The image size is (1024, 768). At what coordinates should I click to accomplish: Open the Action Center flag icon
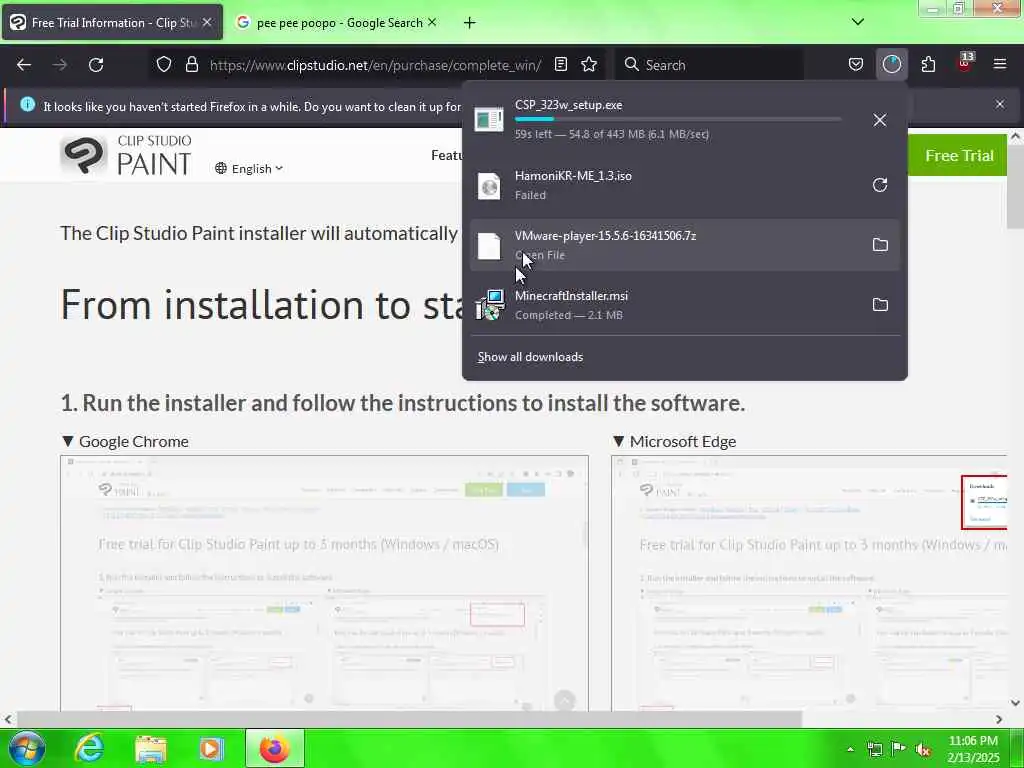(x=899, y=749)
